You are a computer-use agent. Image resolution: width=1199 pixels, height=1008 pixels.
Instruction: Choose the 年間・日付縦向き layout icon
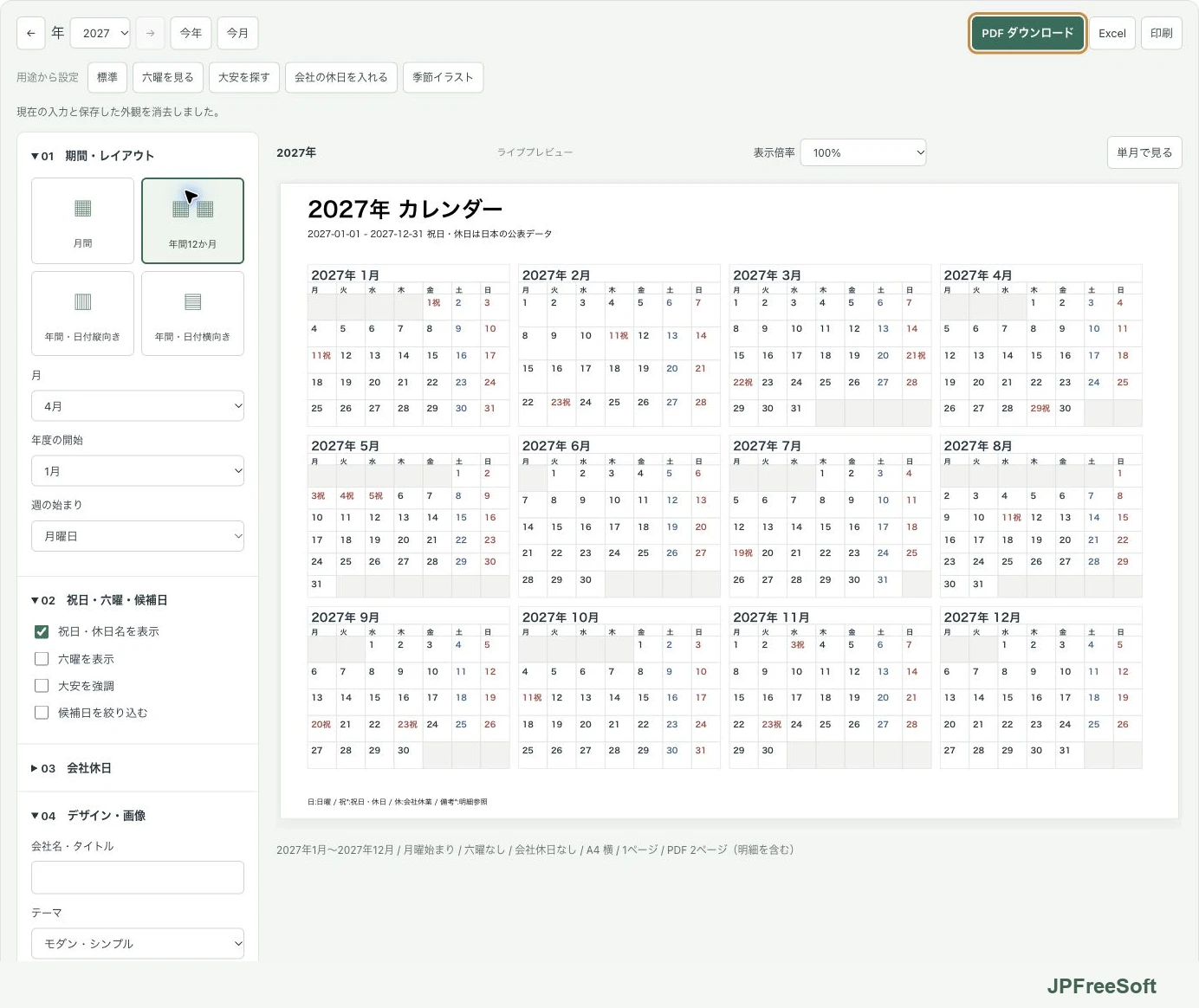click(x=82, y=313)
